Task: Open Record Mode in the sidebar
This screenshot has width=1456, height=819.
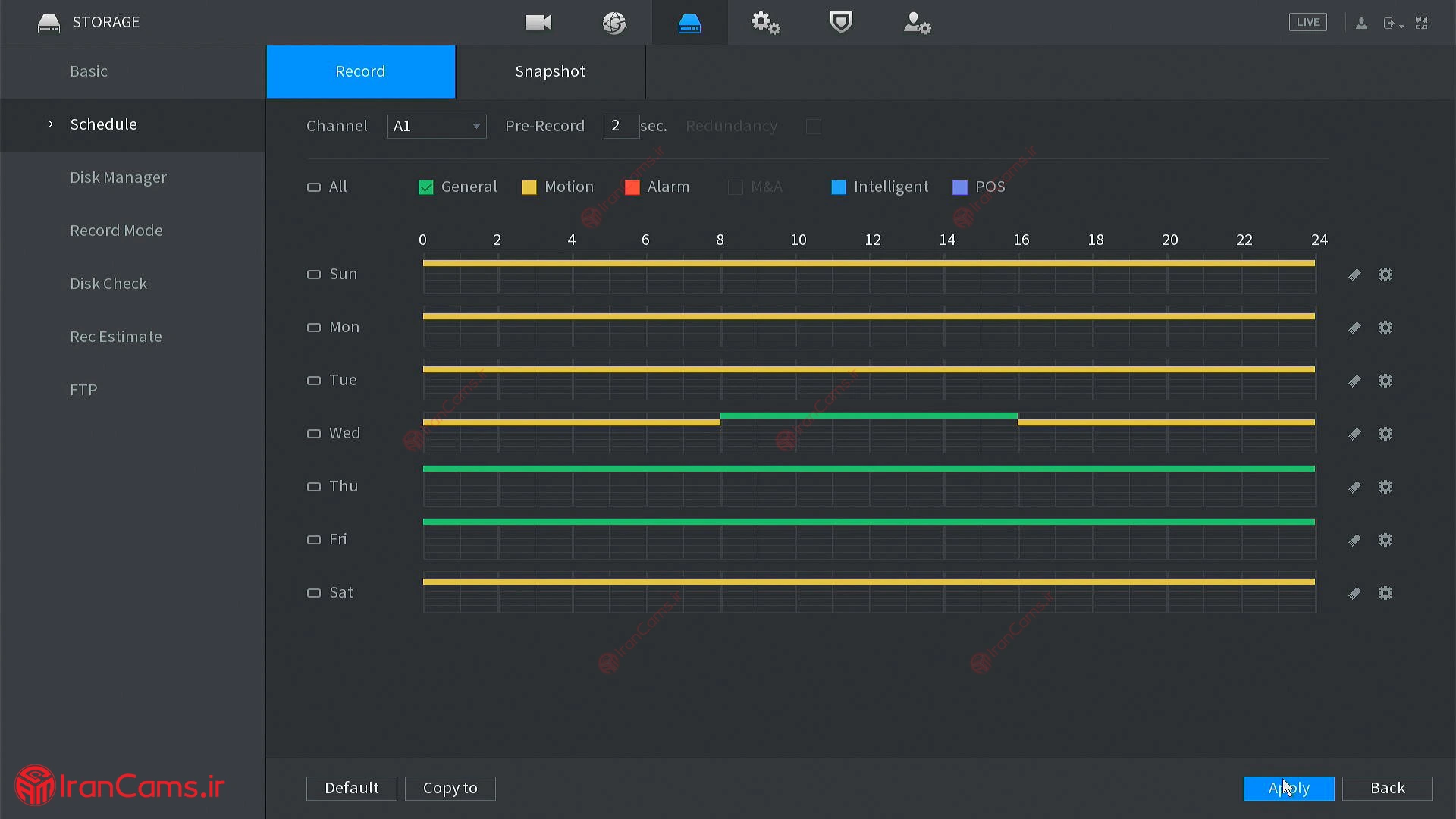Action: [x=116, y=231]
